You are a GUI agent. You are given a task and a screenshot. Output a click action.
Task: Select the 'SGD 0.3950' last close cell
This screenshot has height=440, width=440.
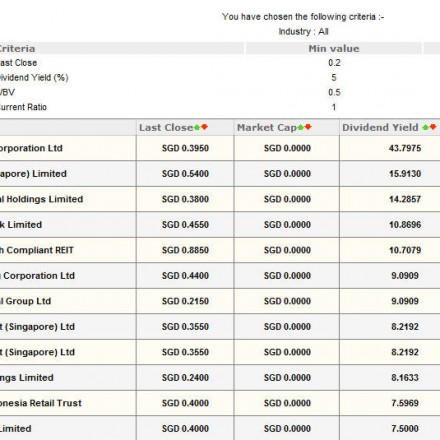point(185,148)
